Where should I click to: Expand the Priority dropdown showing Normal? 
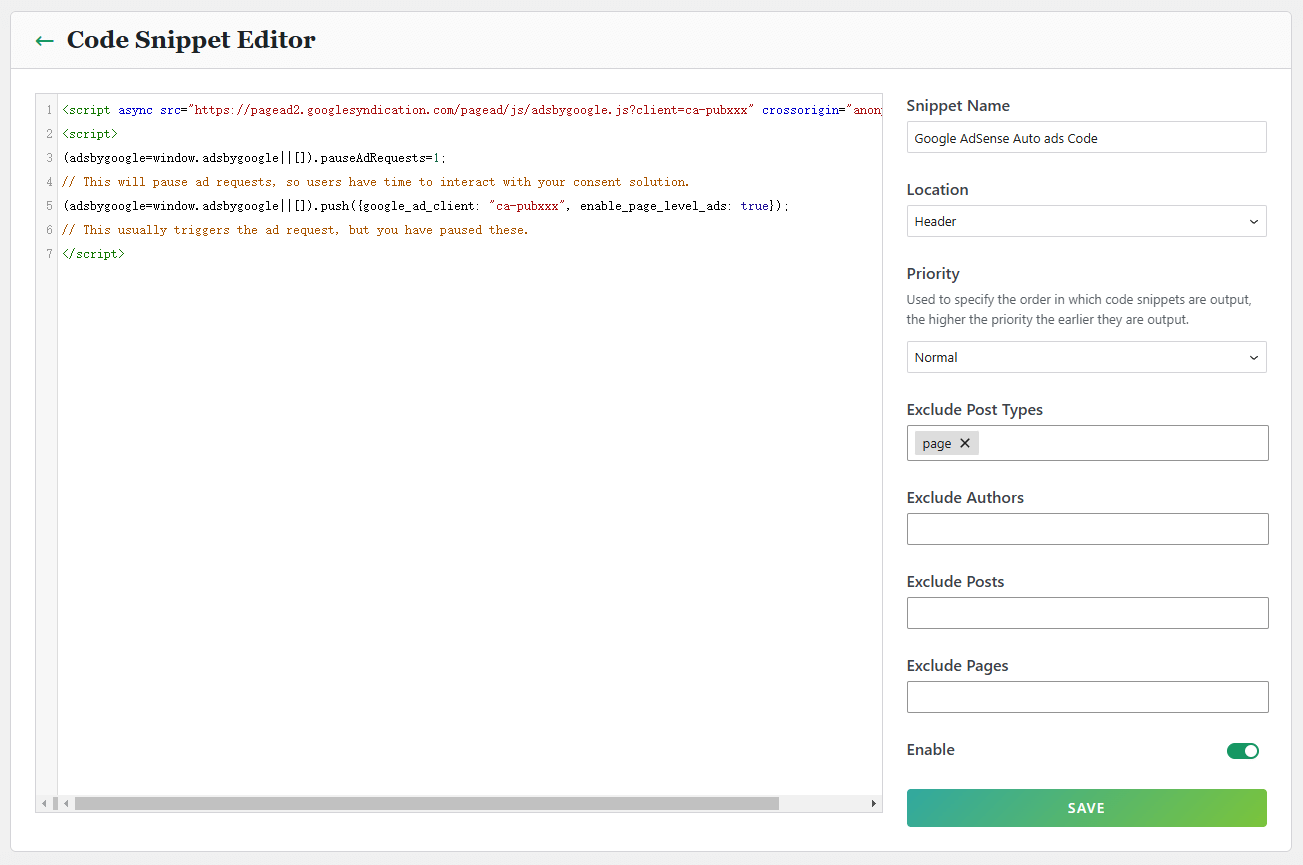(1086, 357)
